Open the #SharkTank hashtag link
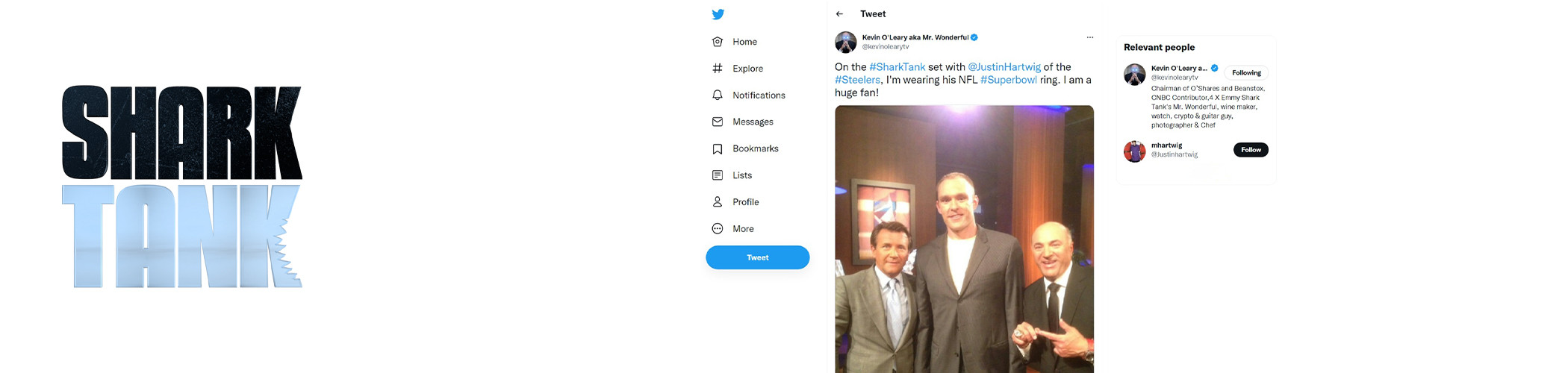Screen dimensions: 1568x373 click(897, 67)
